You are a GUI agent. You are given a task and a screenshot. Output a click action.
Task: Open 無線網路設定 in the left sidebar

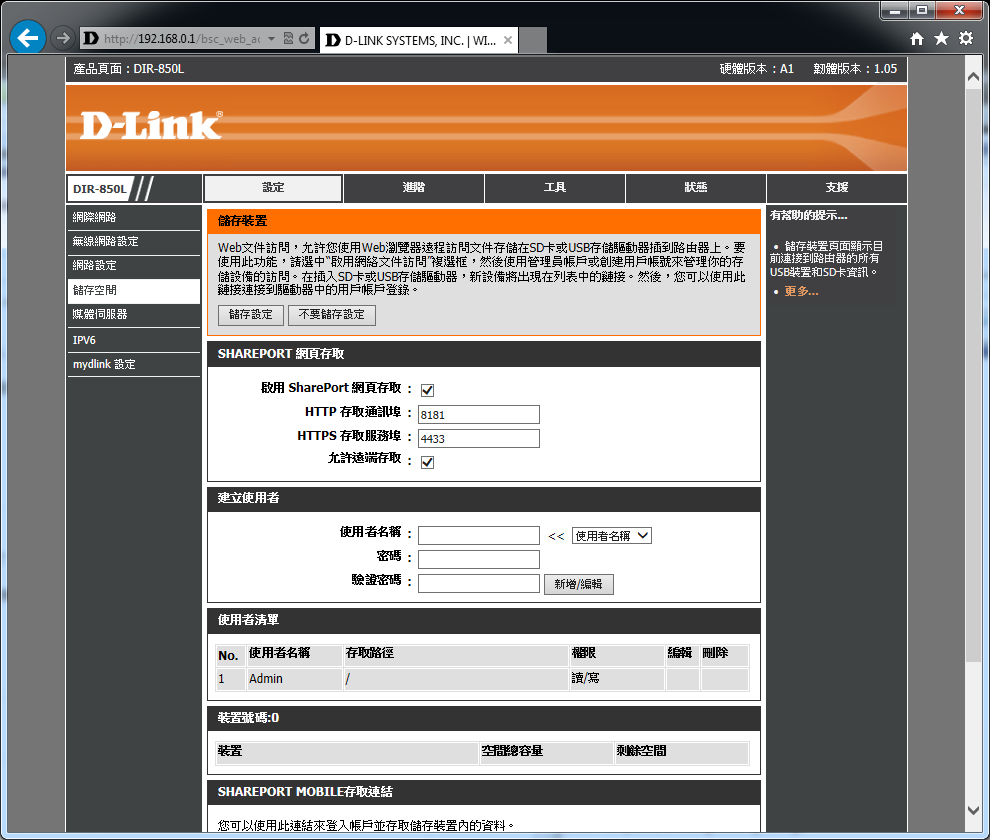tap(106, 241)
